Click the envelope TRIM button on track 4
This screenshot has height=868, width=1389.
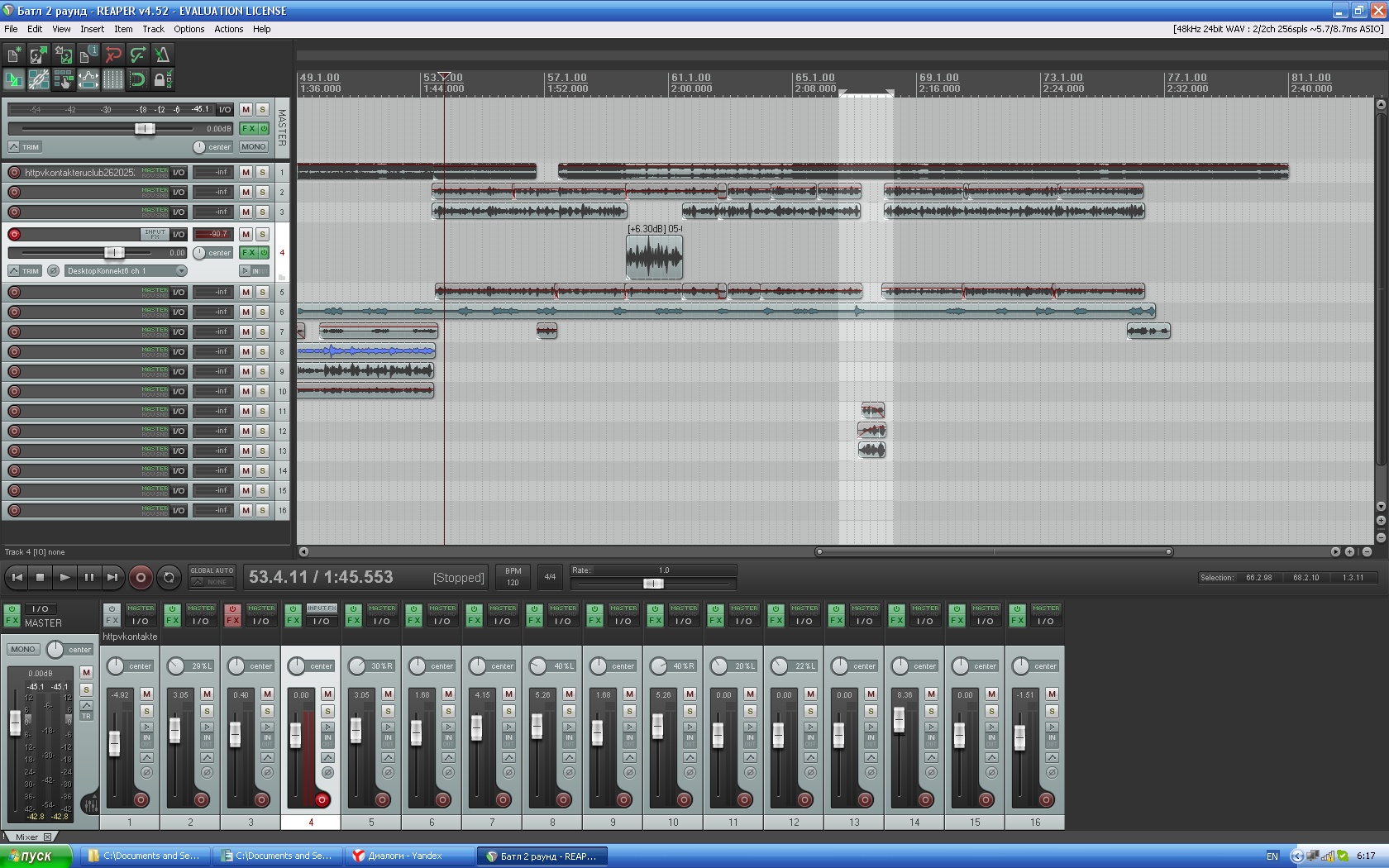(26, 271)
